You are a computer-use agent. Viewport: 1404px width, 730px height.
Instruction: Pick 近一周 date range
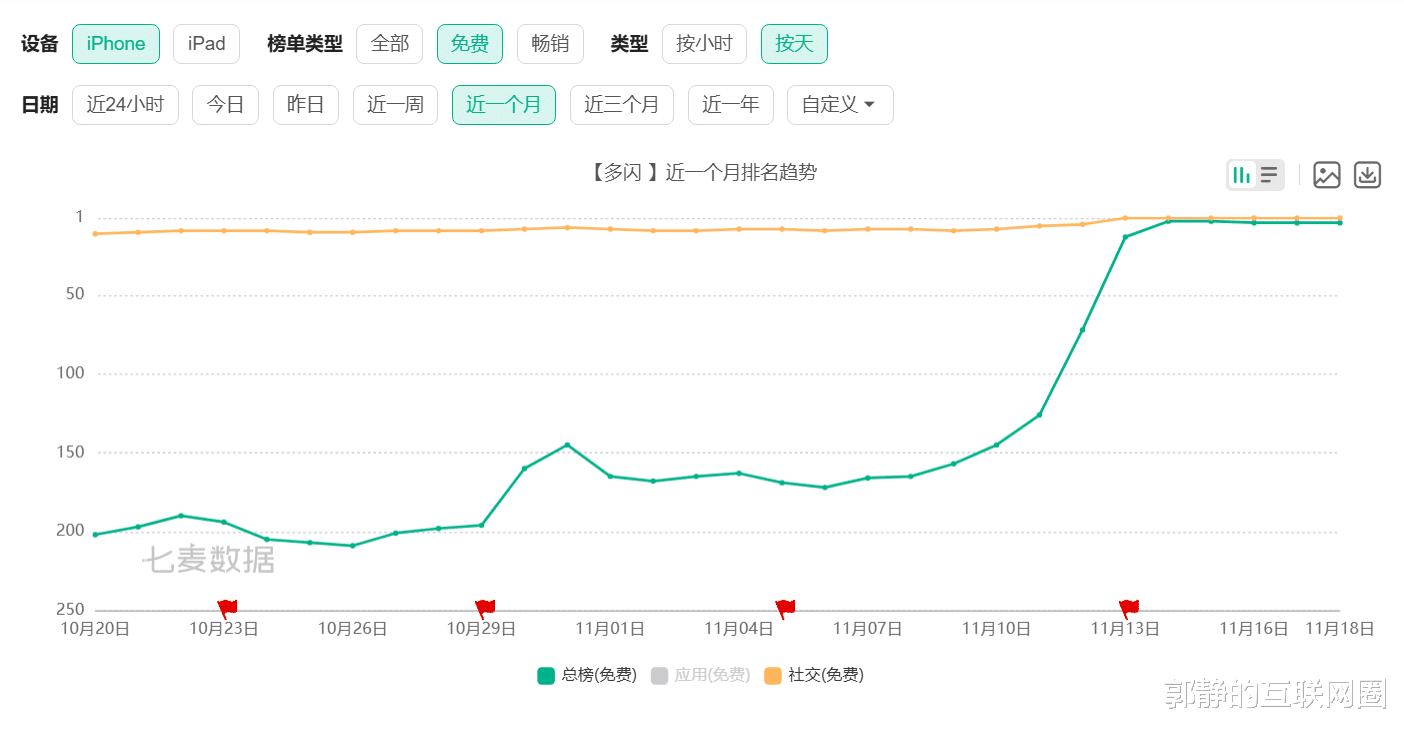[395, 105]
